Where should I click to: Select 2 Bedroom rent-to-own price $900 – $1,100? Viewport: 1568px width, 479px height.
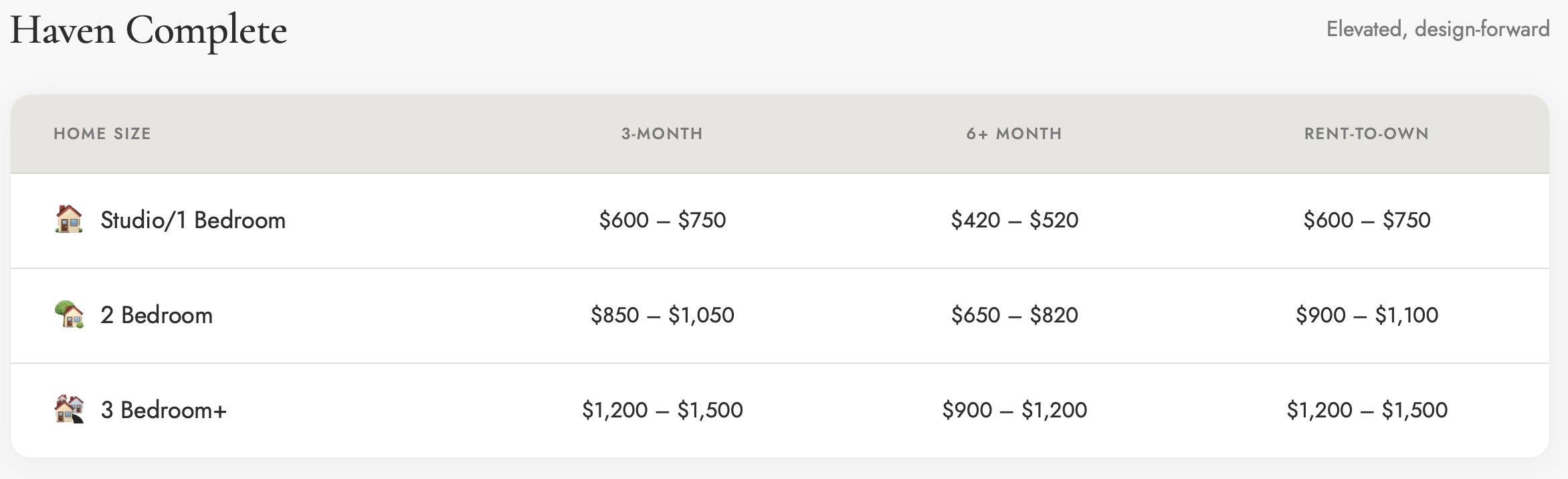click(x=1367, y=315)
